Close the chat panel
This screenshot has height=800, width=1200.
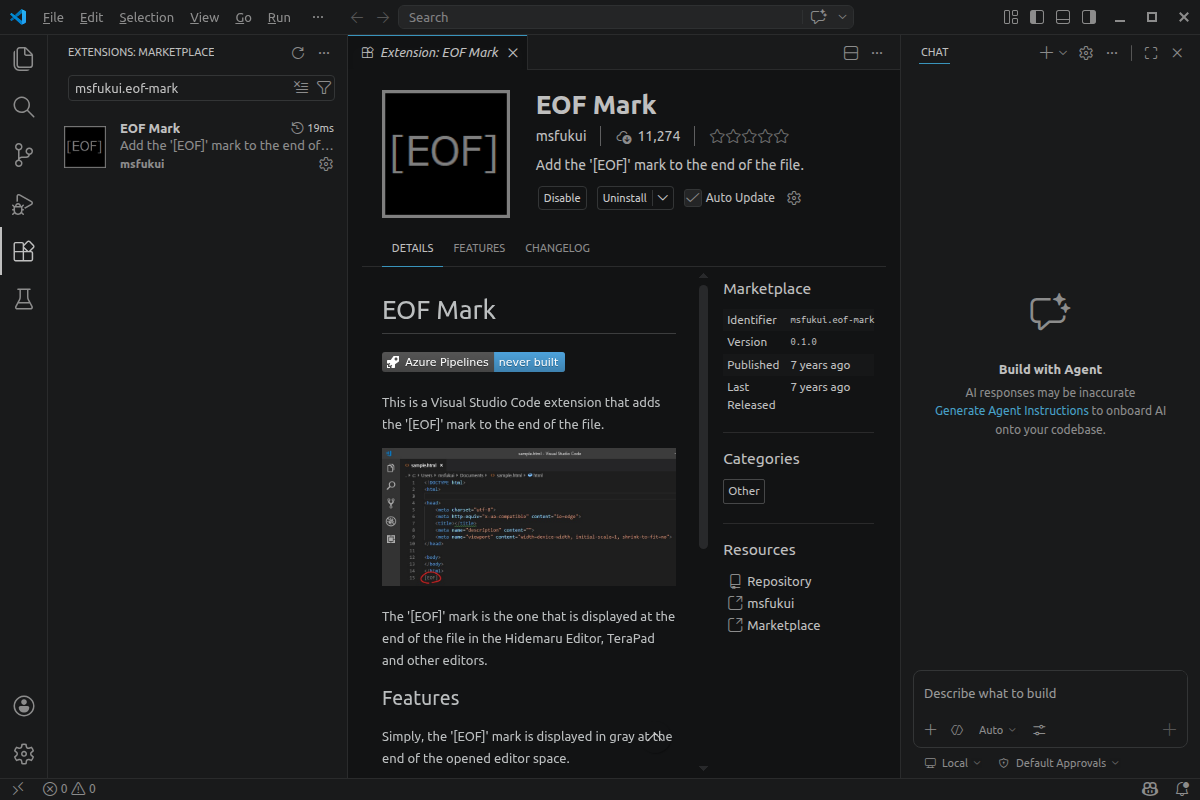(1177, 53)
